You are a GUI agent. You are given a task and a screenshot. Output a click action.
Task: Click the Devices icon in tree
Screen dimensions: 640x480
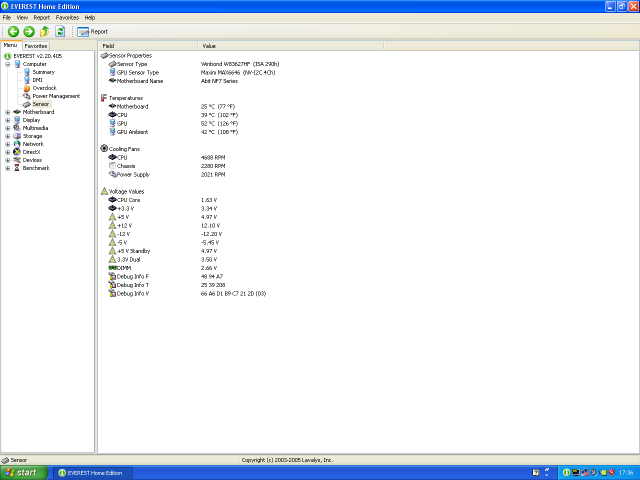point(17,160)
